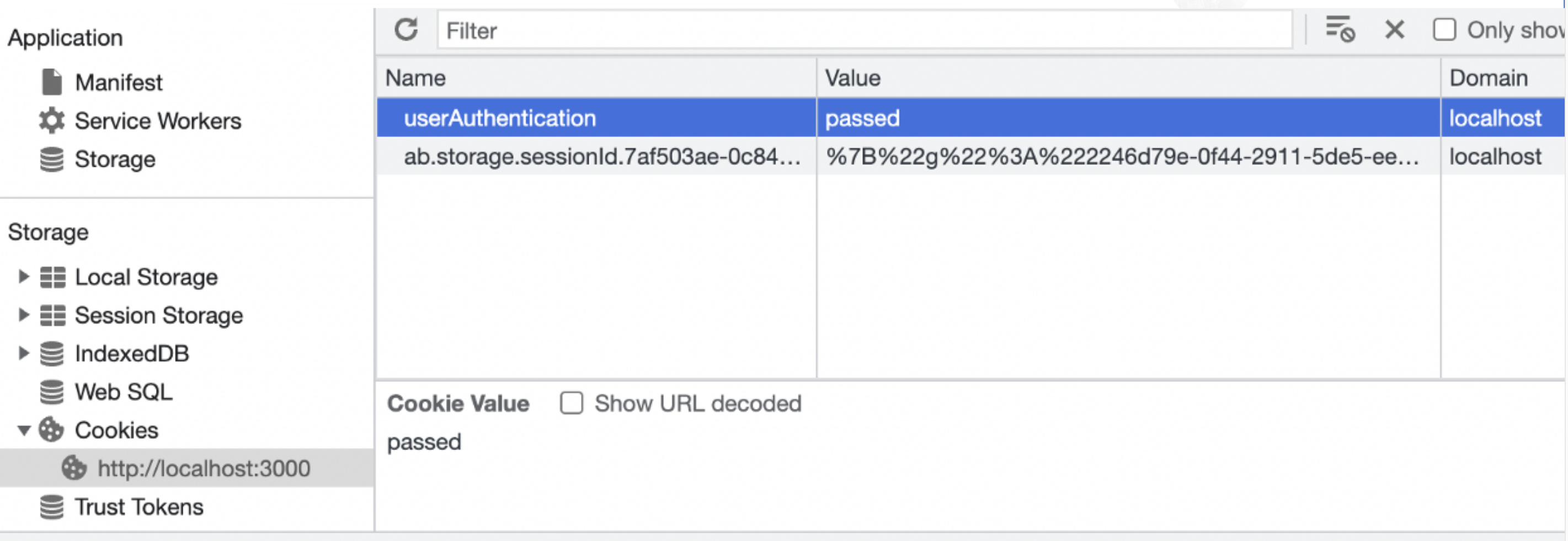
Task: Enable the Show URL decoded checkbox
Action: (572, 404)
